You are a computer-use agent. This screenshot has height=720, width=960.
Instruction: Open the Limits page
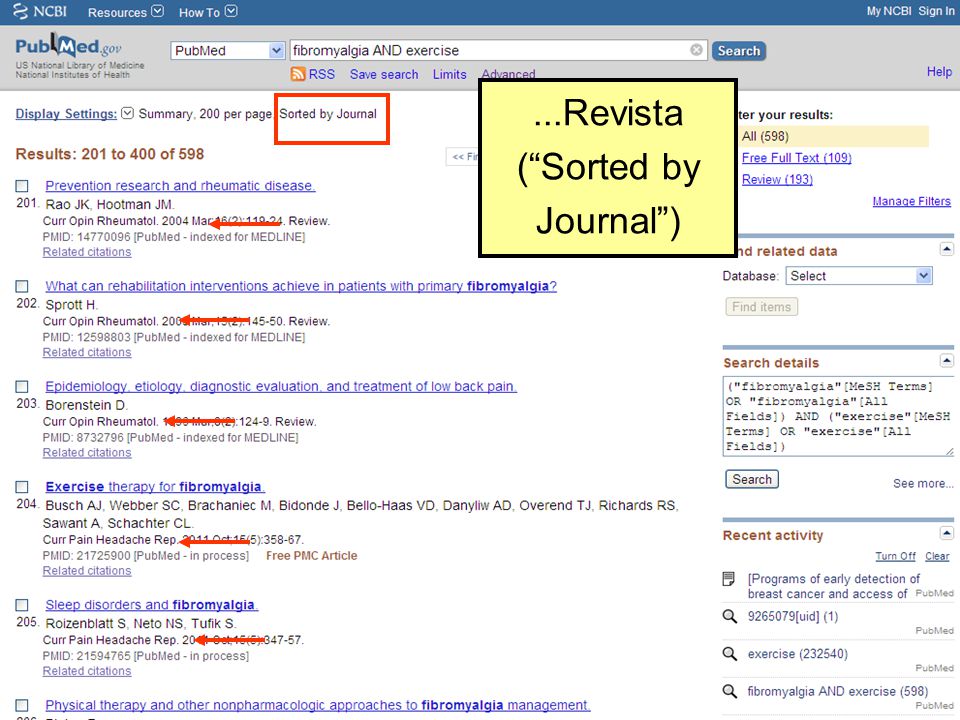(x=449, y=74)
